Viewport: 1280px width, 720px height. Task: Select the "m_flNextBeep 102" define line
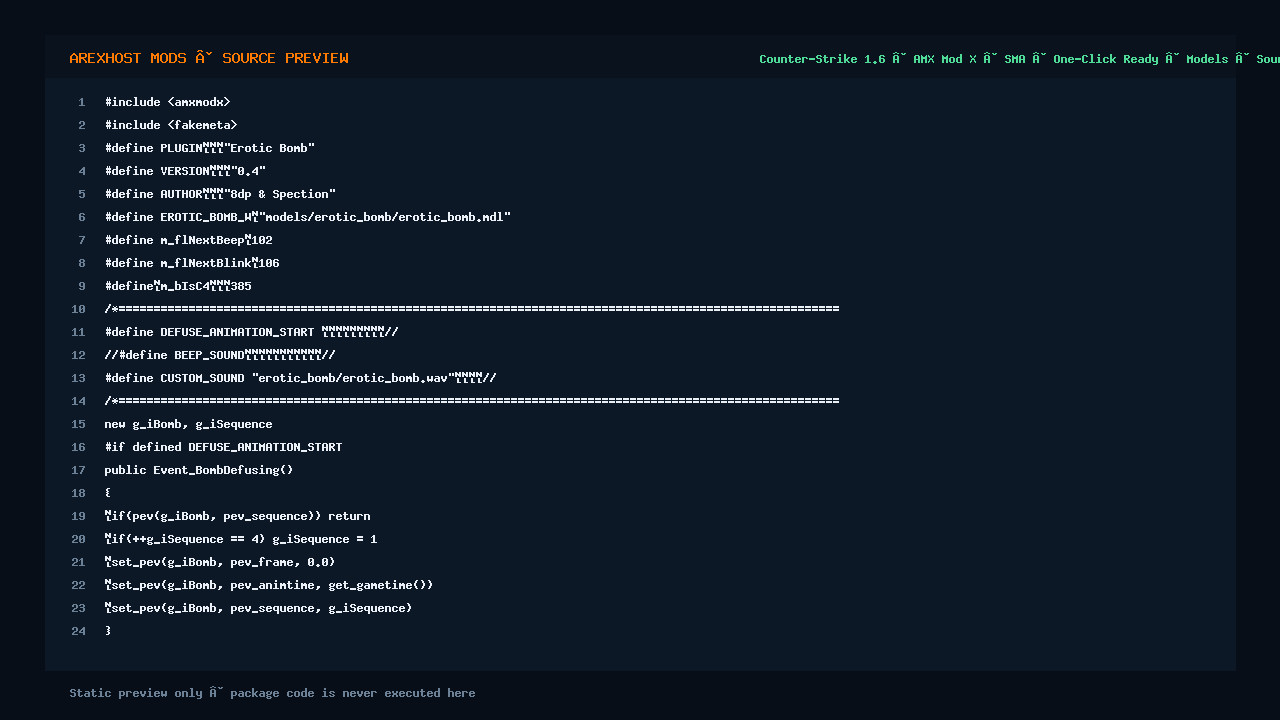coord(188,240)
